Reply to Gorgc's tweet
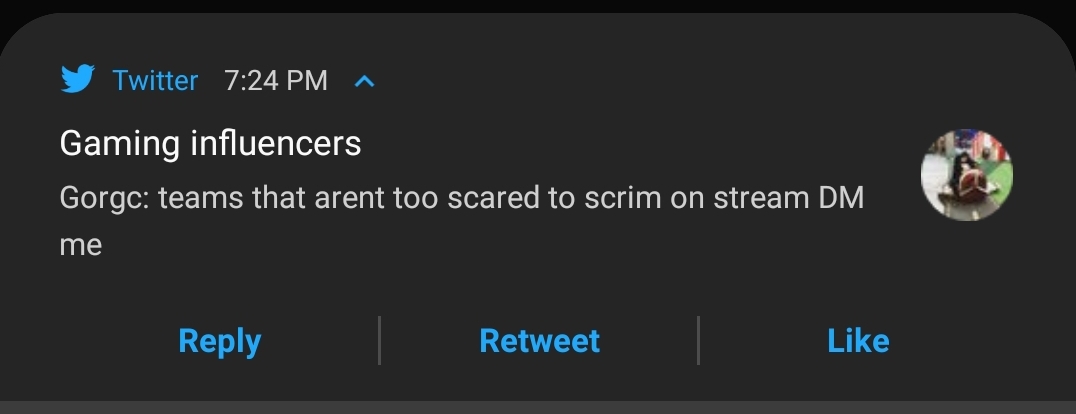Image resolution: width=1076 pixels, height=414 pixels. coord(219,341)
